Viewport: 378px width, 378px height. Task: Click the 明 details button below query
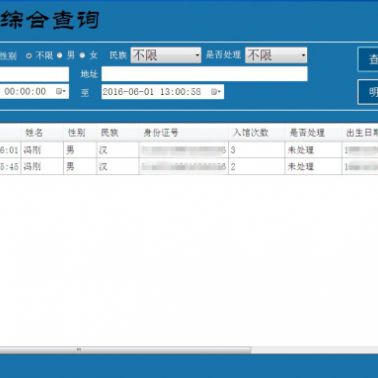pos(368,92)
